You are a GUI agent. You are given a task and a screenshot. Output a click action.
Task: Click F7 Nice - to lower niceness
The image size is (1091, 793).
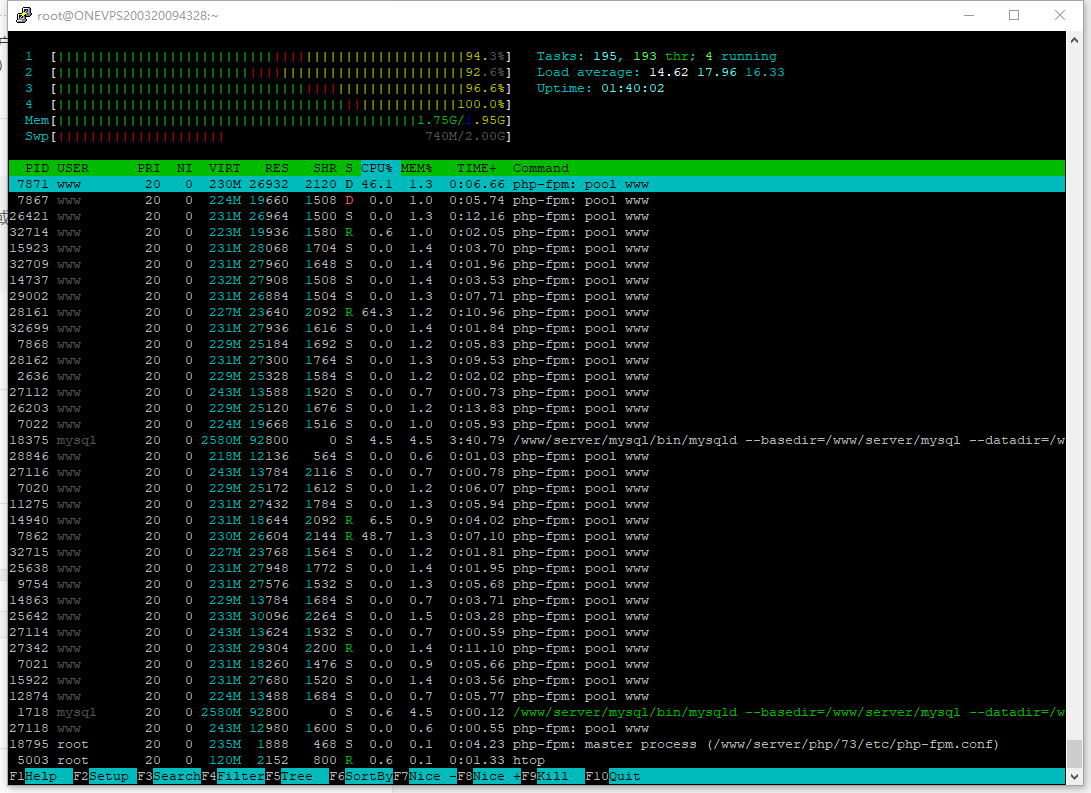[x=425, y=776]
